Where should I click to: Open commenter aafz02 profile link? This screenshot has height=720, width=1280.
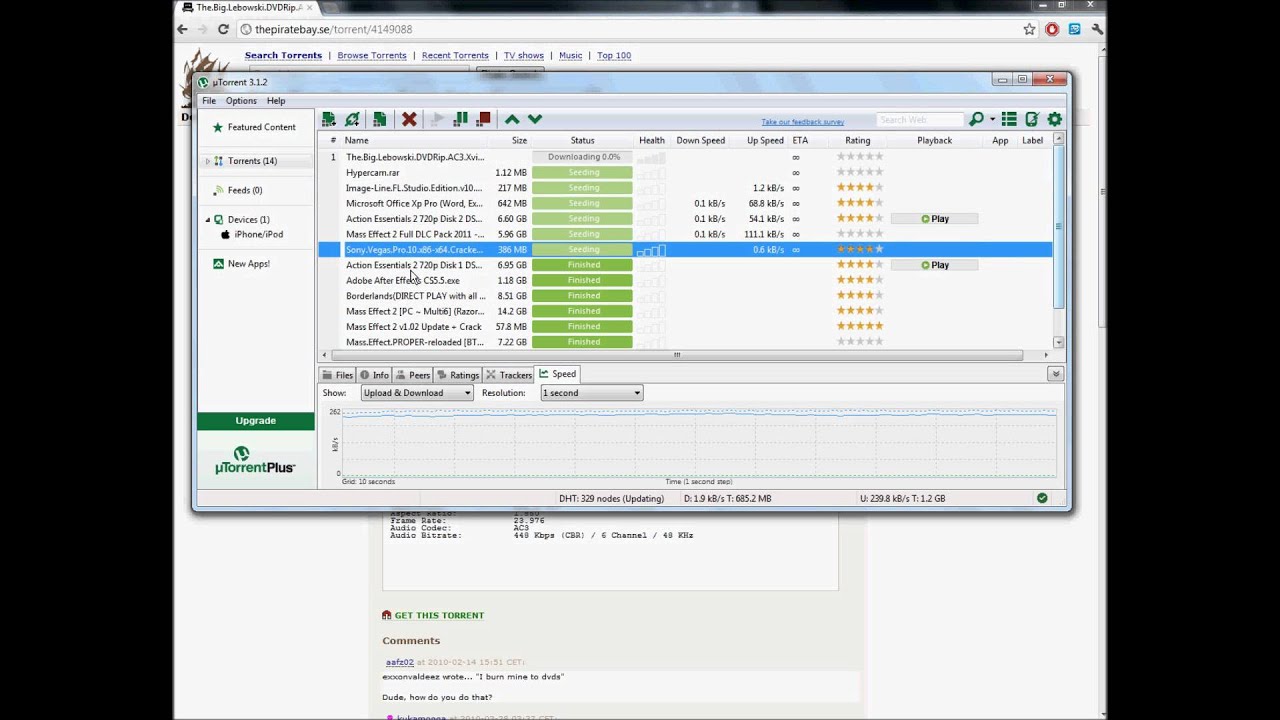click(400, 662)
